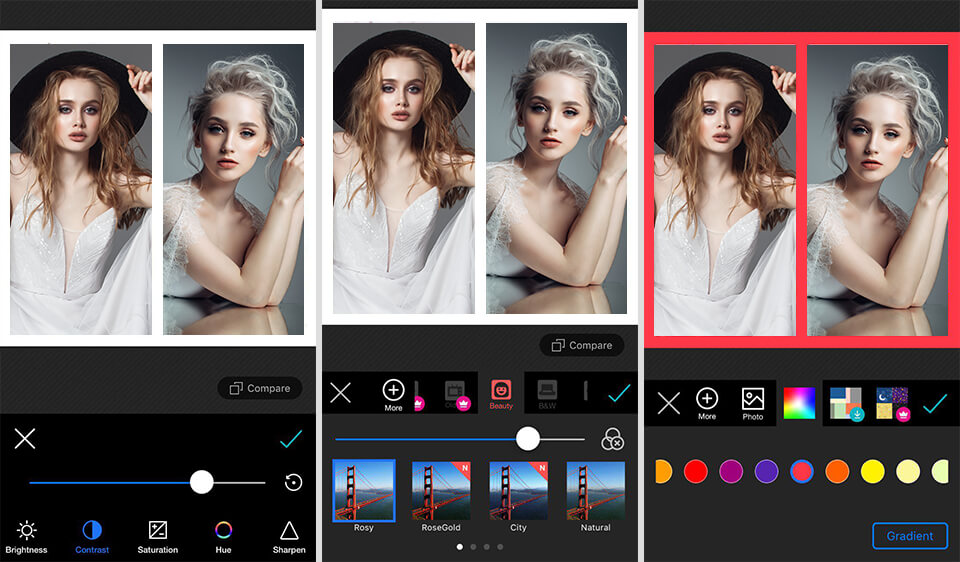Download the pastel blocks pattern background
960x562 pixels.
coord(846,403)
